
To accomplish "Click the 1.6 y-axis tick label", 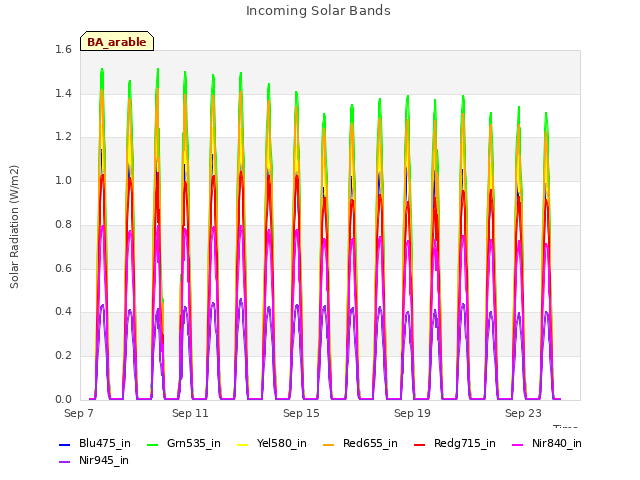I will 63,50.
